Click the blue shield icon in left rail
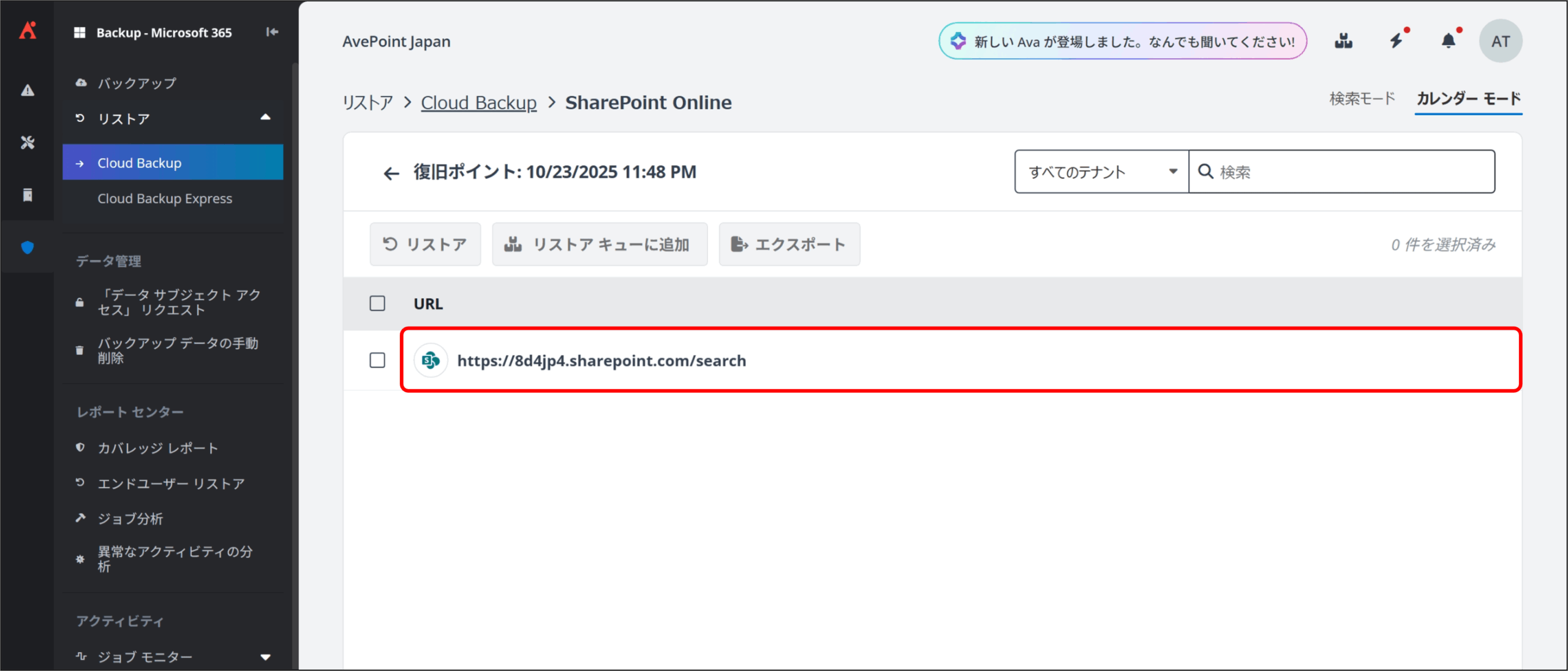 [28, 247]
